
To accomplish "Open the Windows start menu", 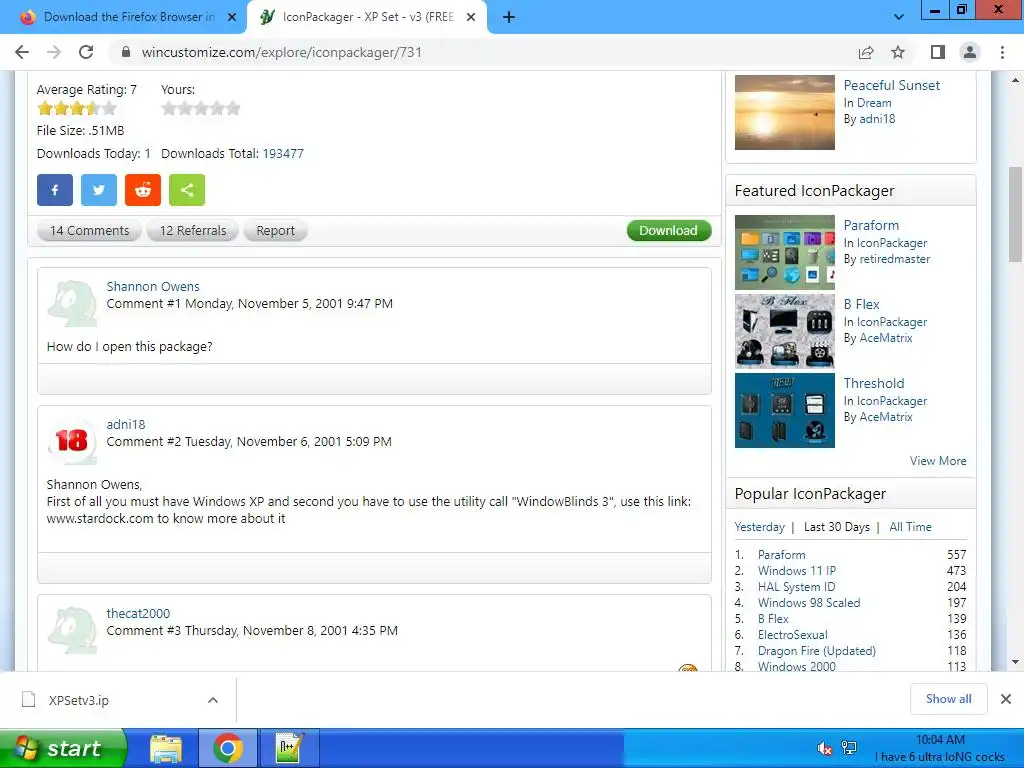I will coord(63,748).
